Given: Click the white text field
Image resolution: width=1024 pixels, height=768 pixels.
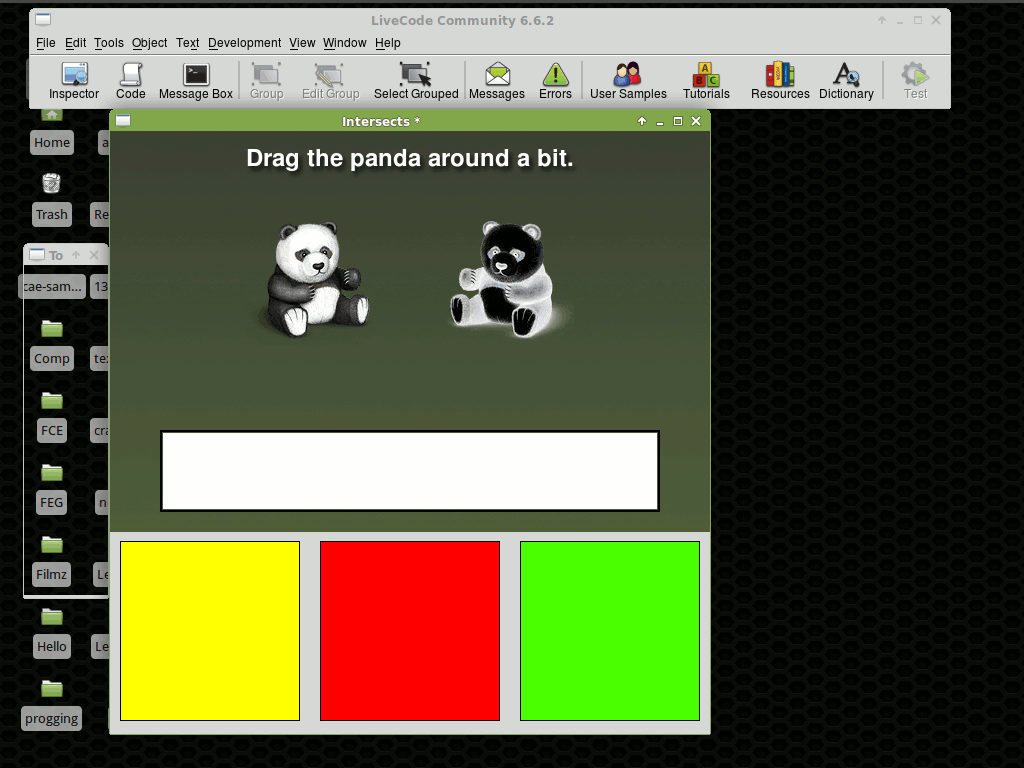Looking at the screenshot, I should point(410,471).
